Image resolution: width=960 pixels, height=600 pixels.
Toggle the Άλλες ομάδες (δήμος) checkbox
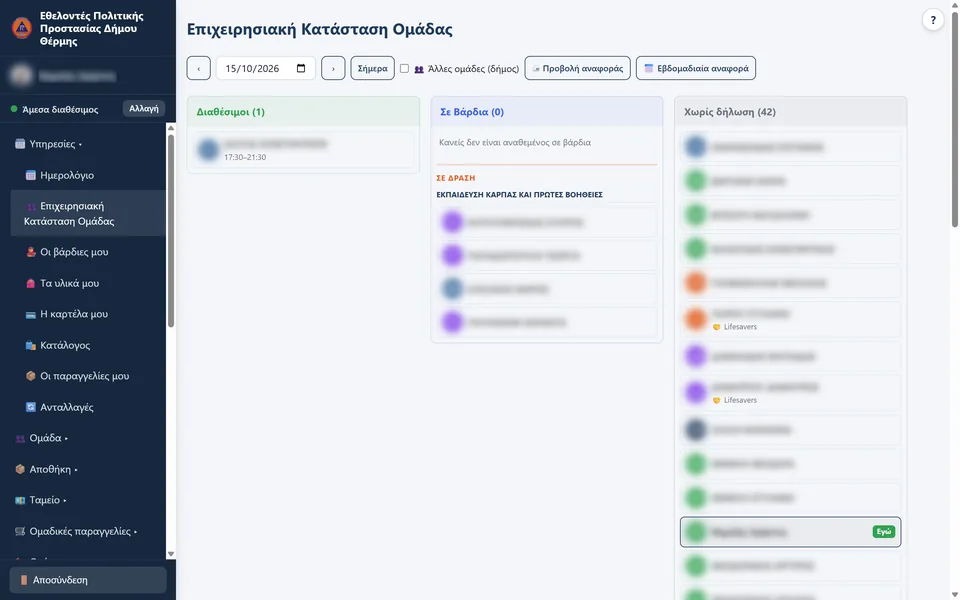tap(404, 69)
